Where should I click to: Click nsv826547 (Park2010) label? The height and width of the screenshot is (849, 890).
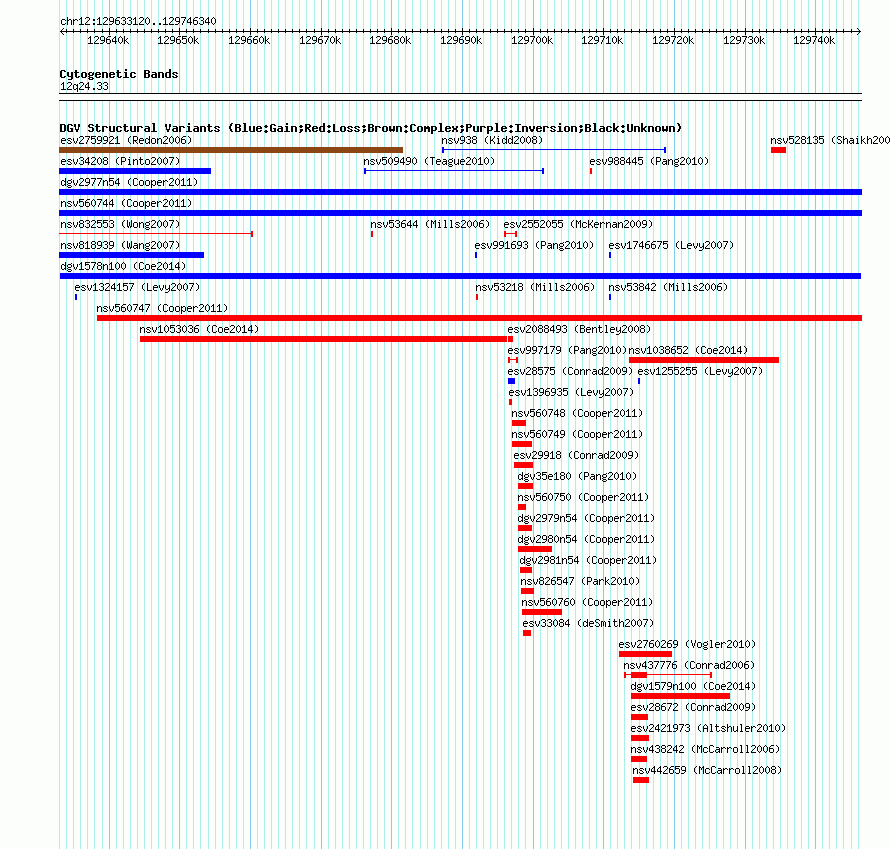pyautogui.click(x=580, y=581)
